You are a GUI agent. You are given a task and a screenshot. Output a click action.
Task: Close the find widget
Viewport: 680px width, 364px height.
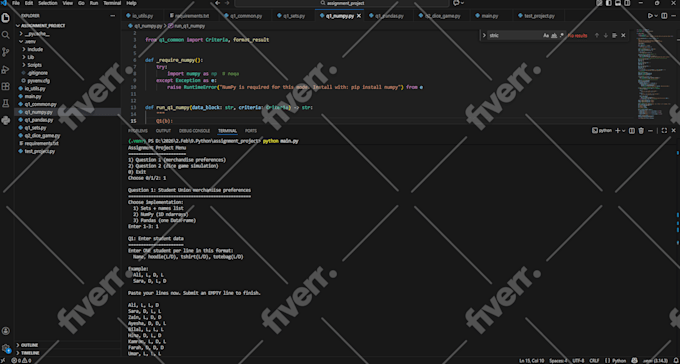point(623,36)
